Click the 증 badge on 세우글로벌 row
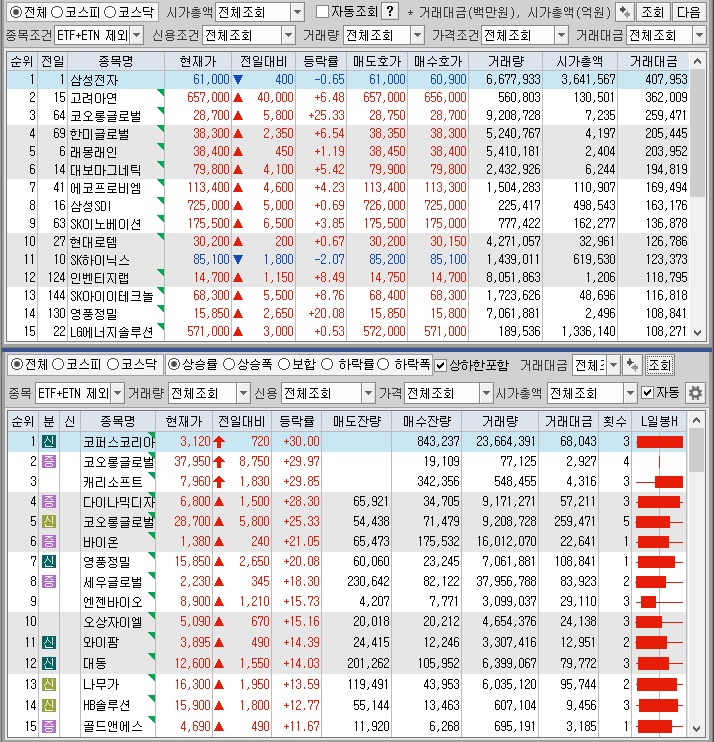The image size is (714, 742). [49, 581]
